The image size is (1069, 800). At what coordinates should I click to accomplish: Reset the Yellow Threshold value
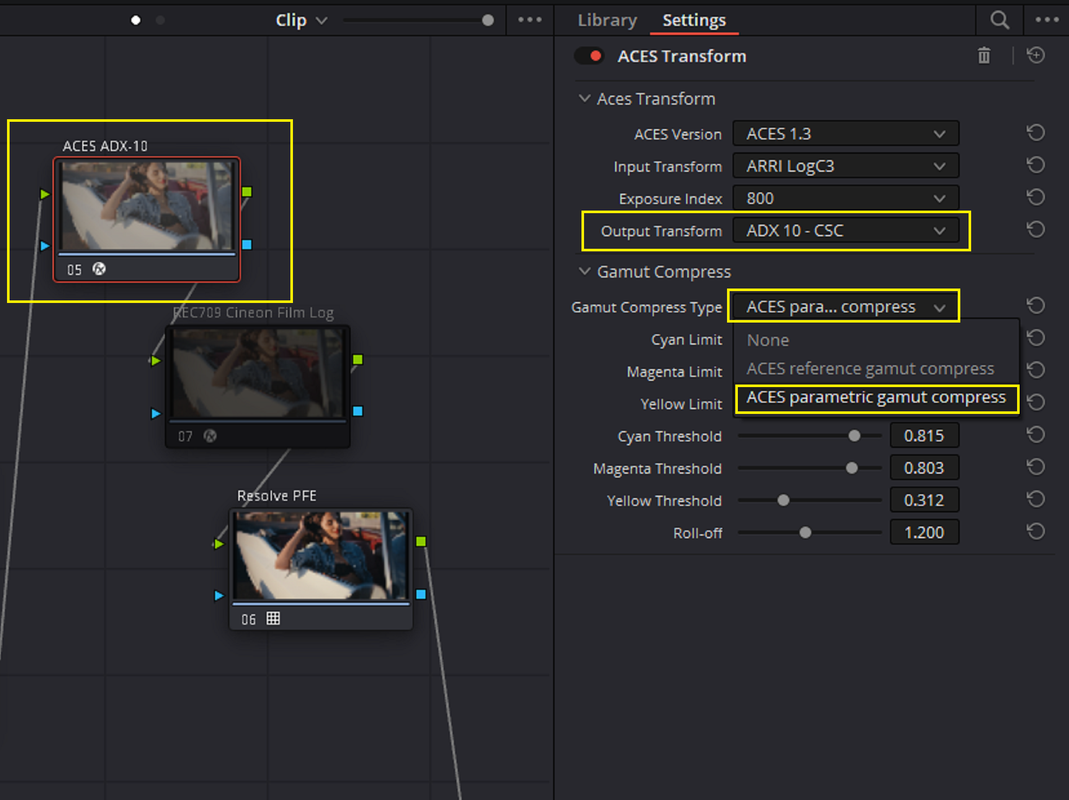tap(1036, 499)
